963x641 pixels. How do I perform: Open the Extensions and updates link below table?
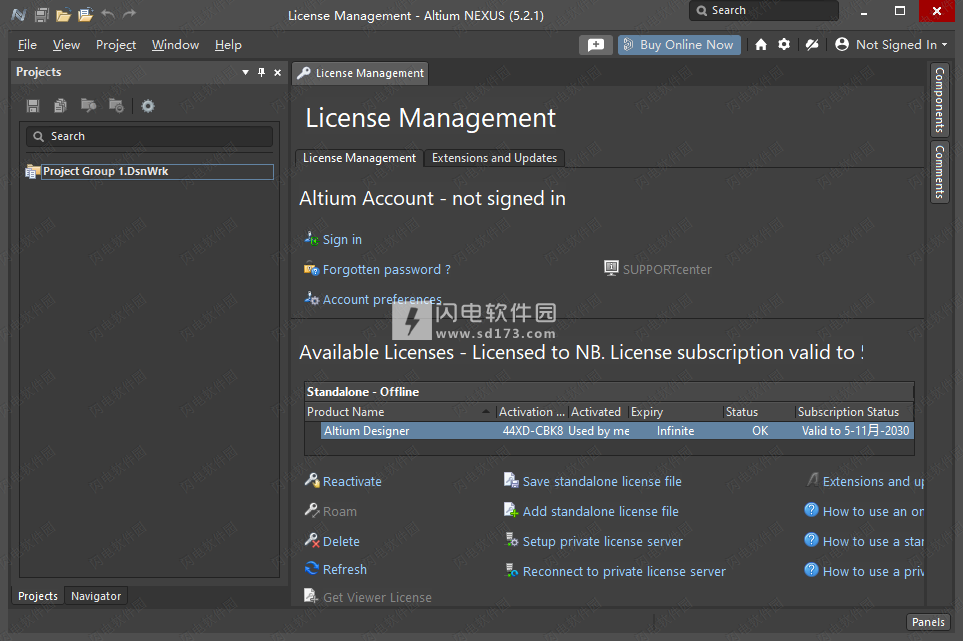click(873, 481)
